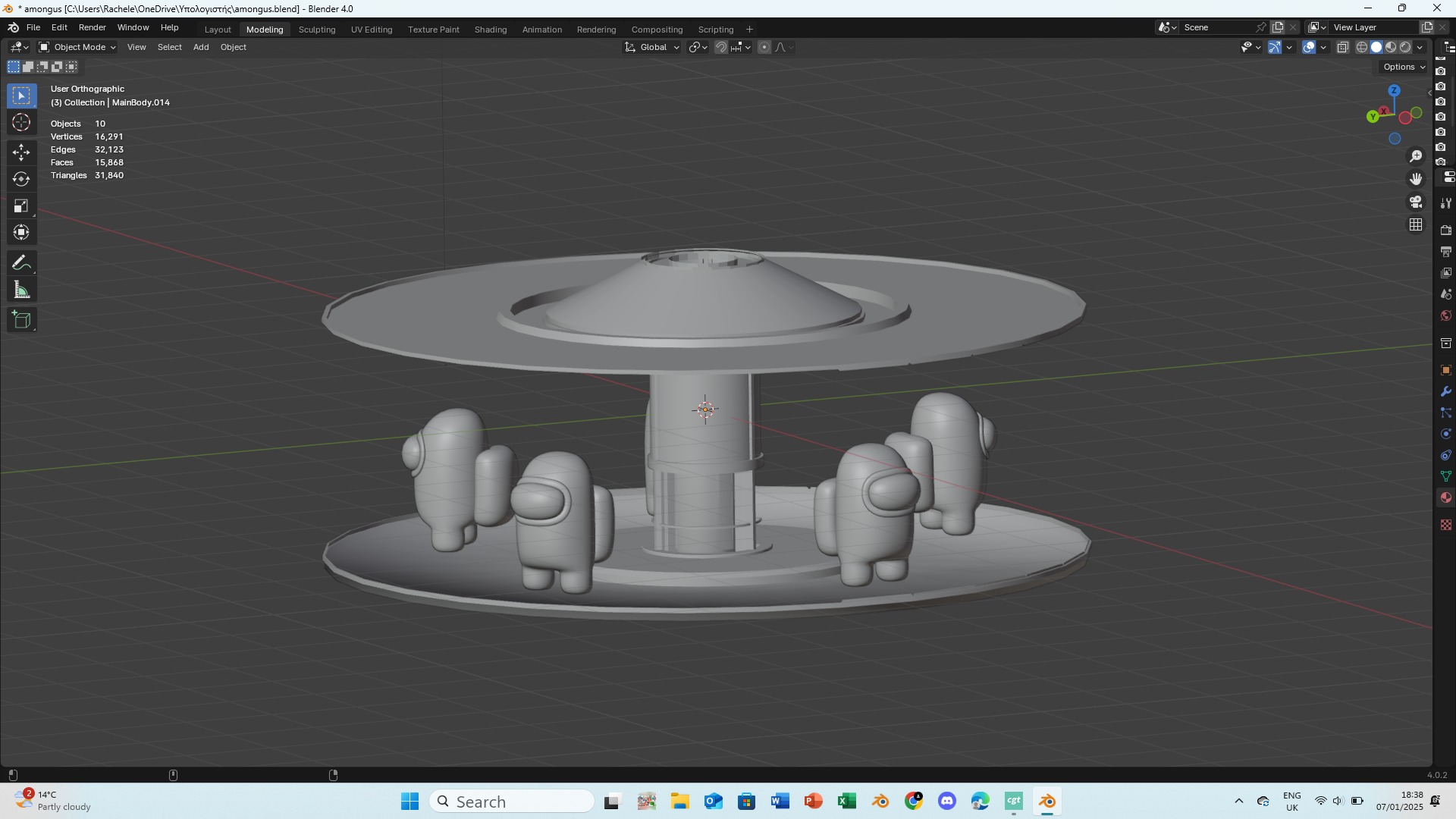
Task: Open the Options dropdown
Action: click(1404, 67)
